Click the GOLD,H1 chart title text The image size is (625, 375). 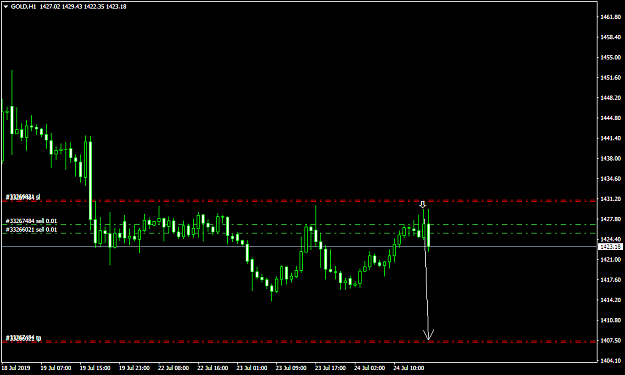pos(24,7)
